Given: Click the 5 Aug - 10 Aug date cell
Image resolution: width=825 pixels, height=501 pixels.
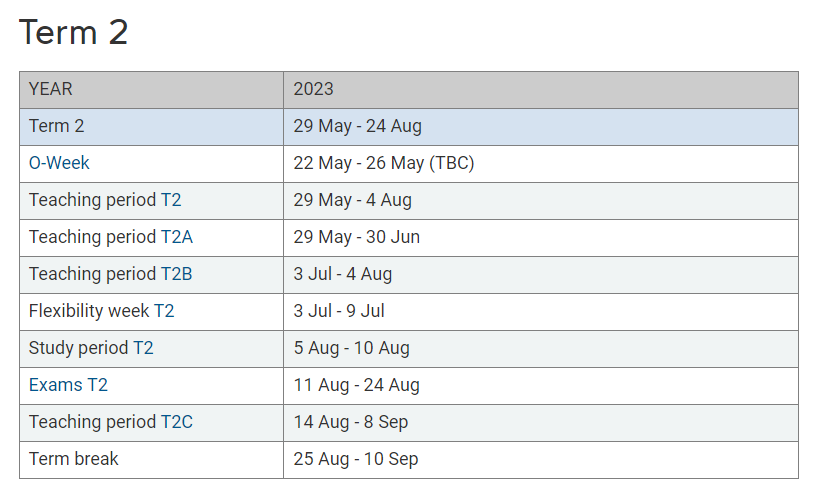Looking at the screenshot, I should (x=541, y=348).
